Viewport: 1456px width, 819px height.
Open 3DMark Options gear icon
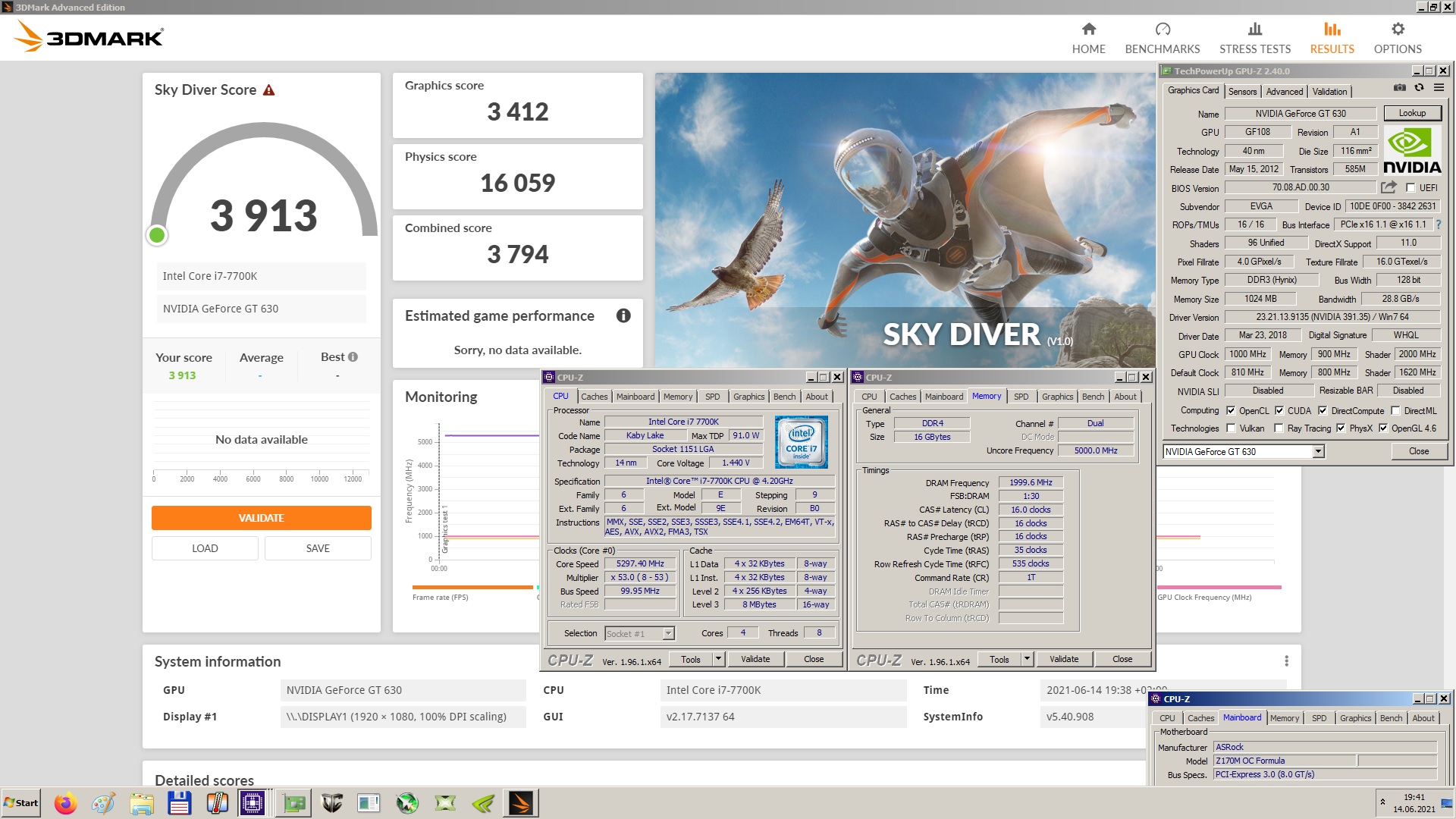pyautogui.click(x=1397, y=29)
